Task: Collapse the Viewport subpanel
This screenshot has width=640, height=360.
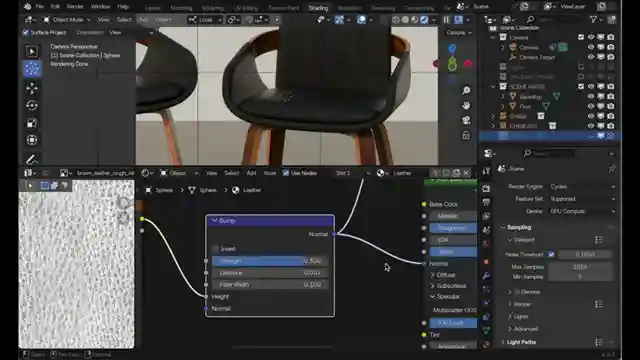Action: coord(510,240)
